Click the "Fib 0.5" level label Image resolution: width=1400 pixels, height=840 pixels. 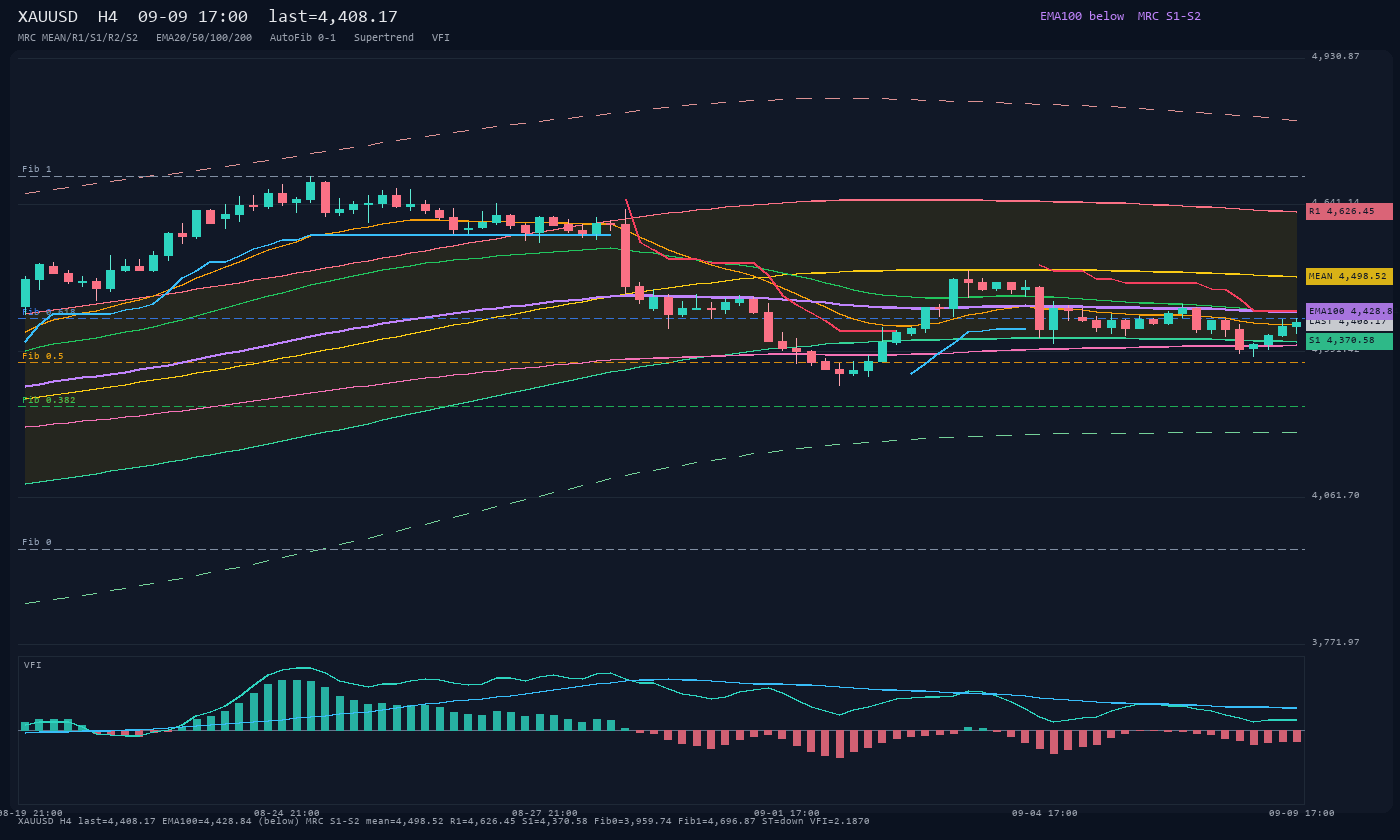click(43, 356)
